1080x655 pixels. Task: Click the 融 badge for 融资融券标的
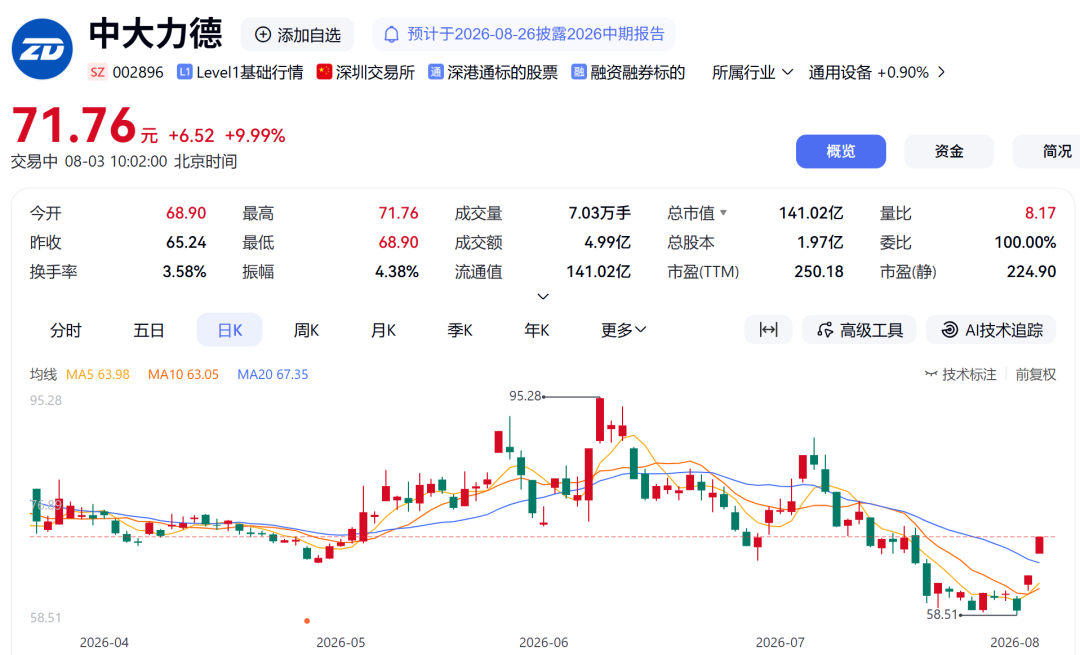click(579, 72)
